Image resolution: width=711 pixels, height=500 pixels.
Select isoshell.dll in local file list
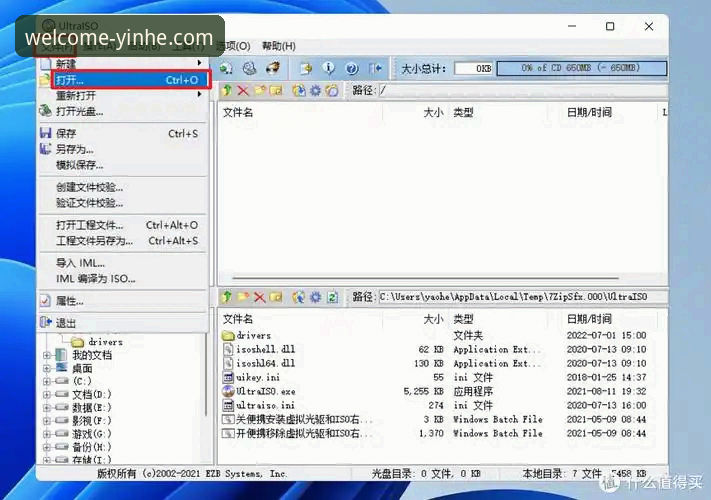[x=265, y=350]
